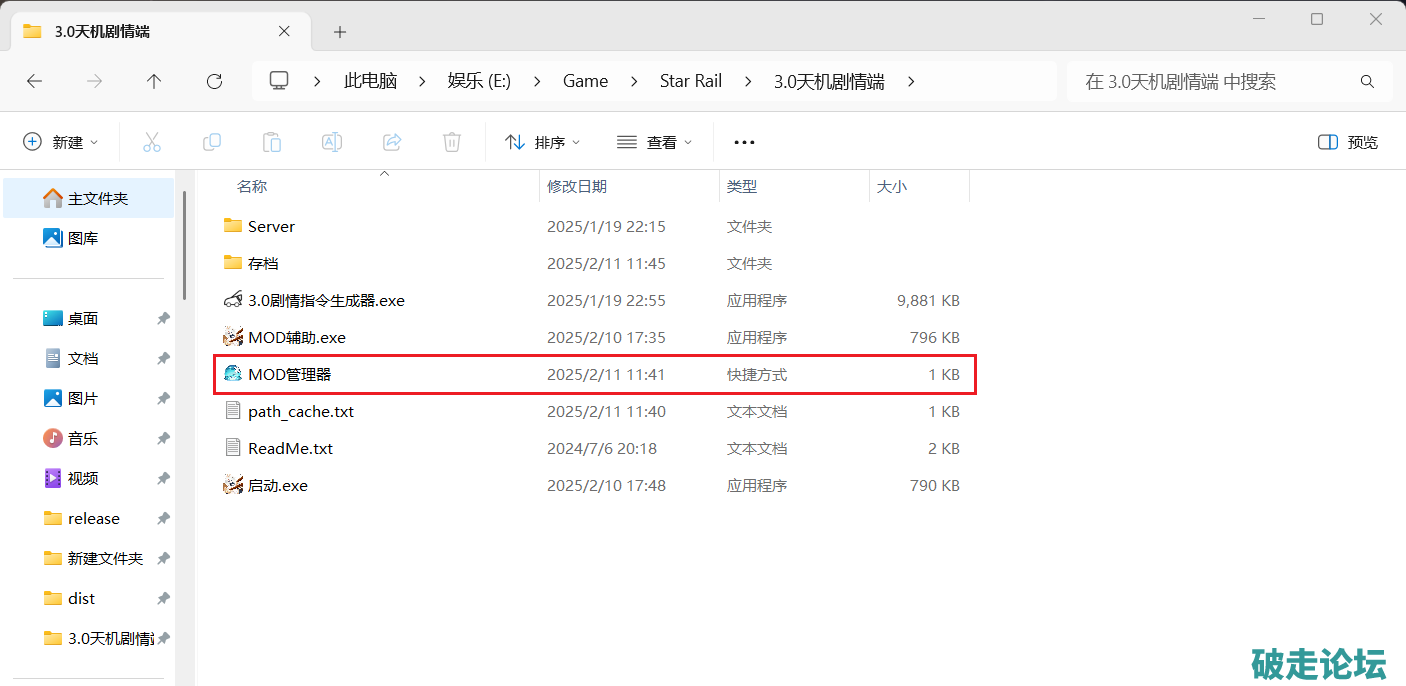The width and height of the screenshot is (1406, 686).
Task: Unpin 桌面 using its pin icon
Action: 163,318
